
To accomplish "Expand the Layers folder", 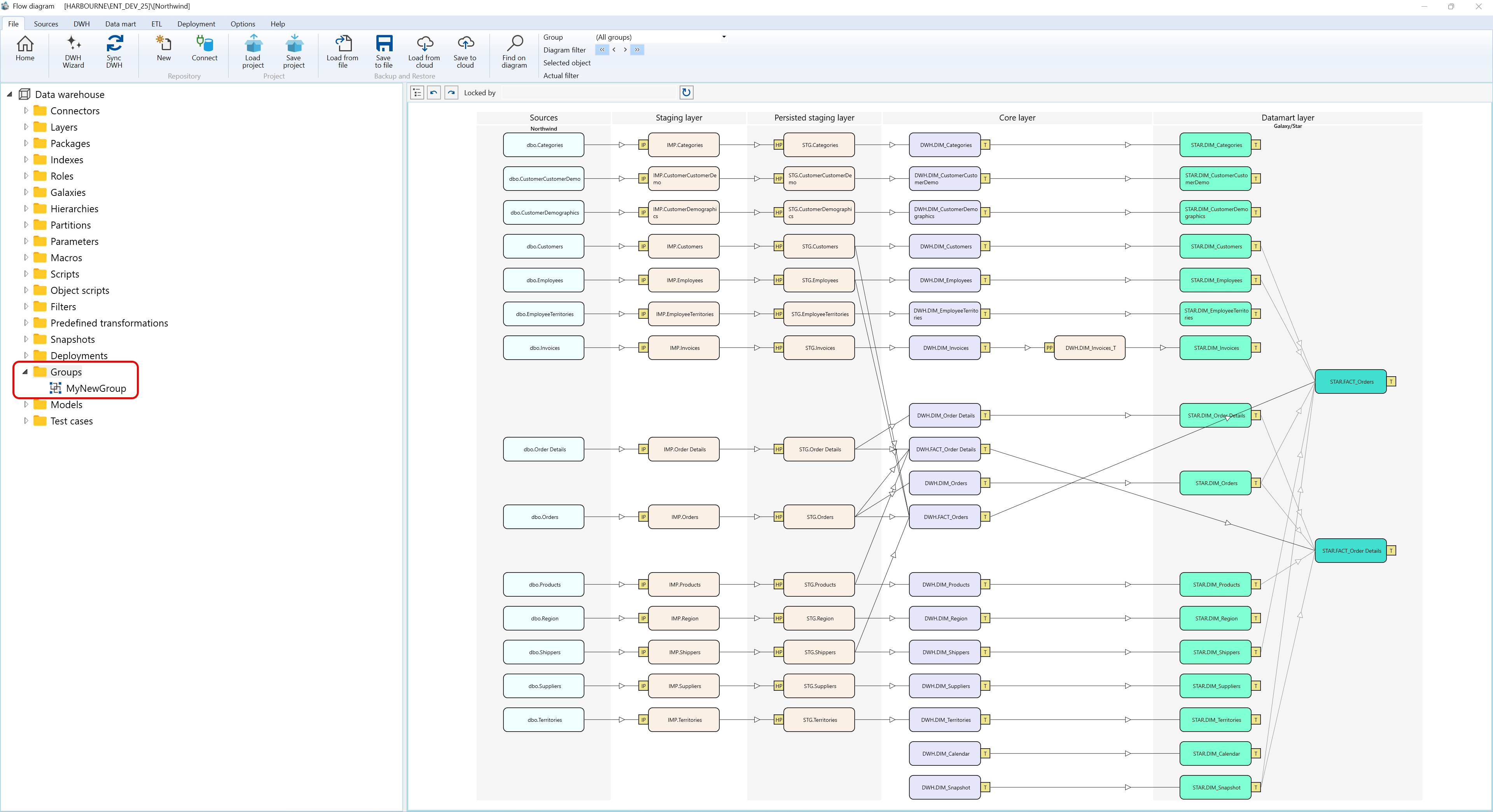I will tap(26, 127).
